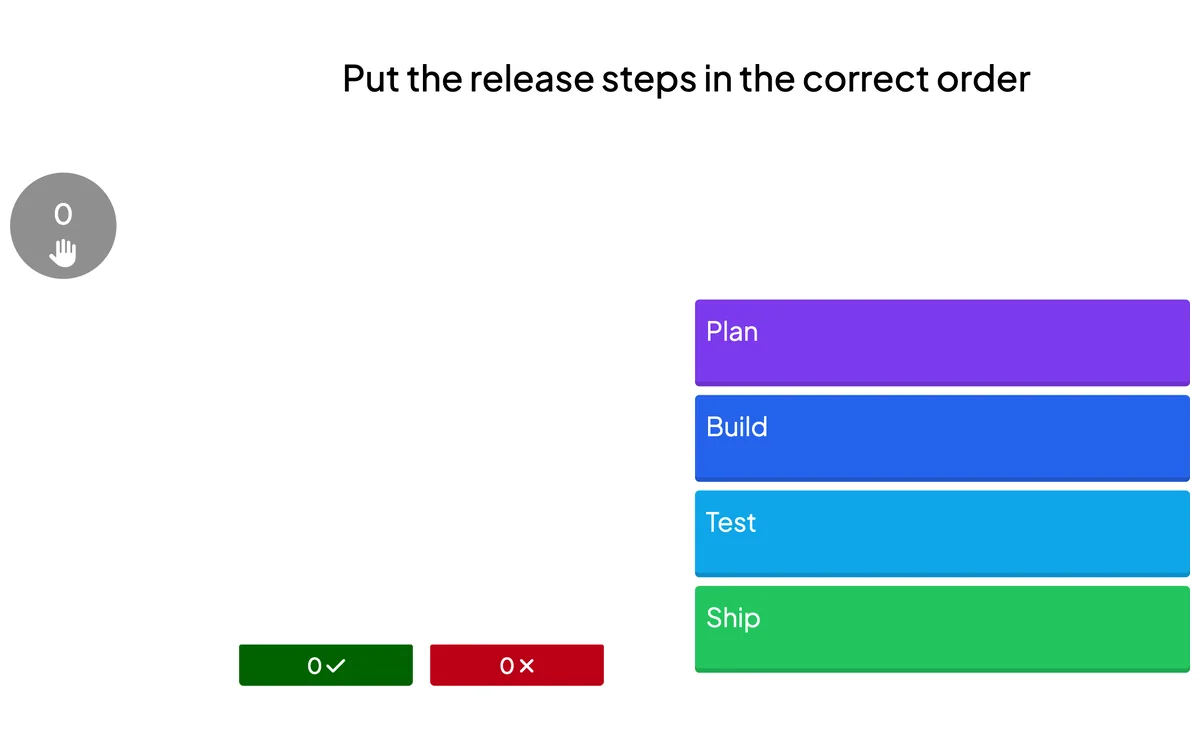Open the green correct answers counter
The width and height of the screenshot is (1200, 750).
(326, 665)
